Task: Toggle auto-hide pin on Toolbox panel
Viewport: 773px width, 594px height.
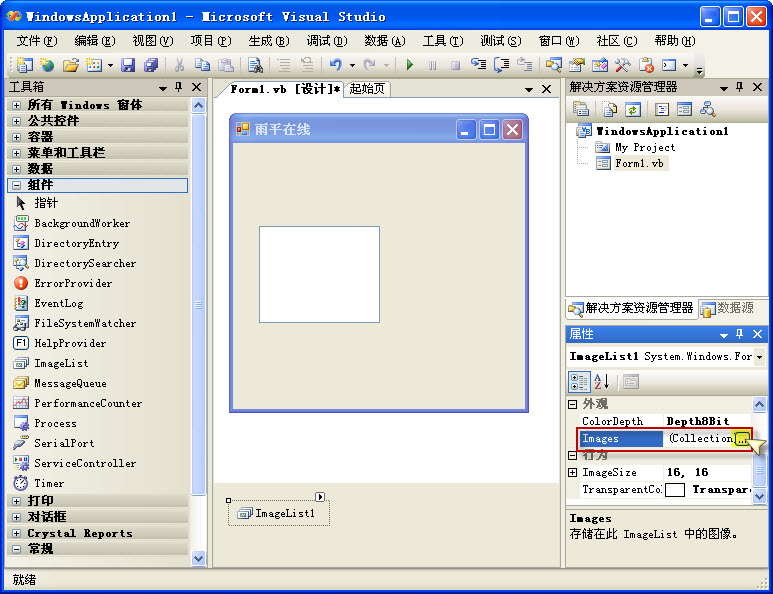Action: tap(178, 87)
